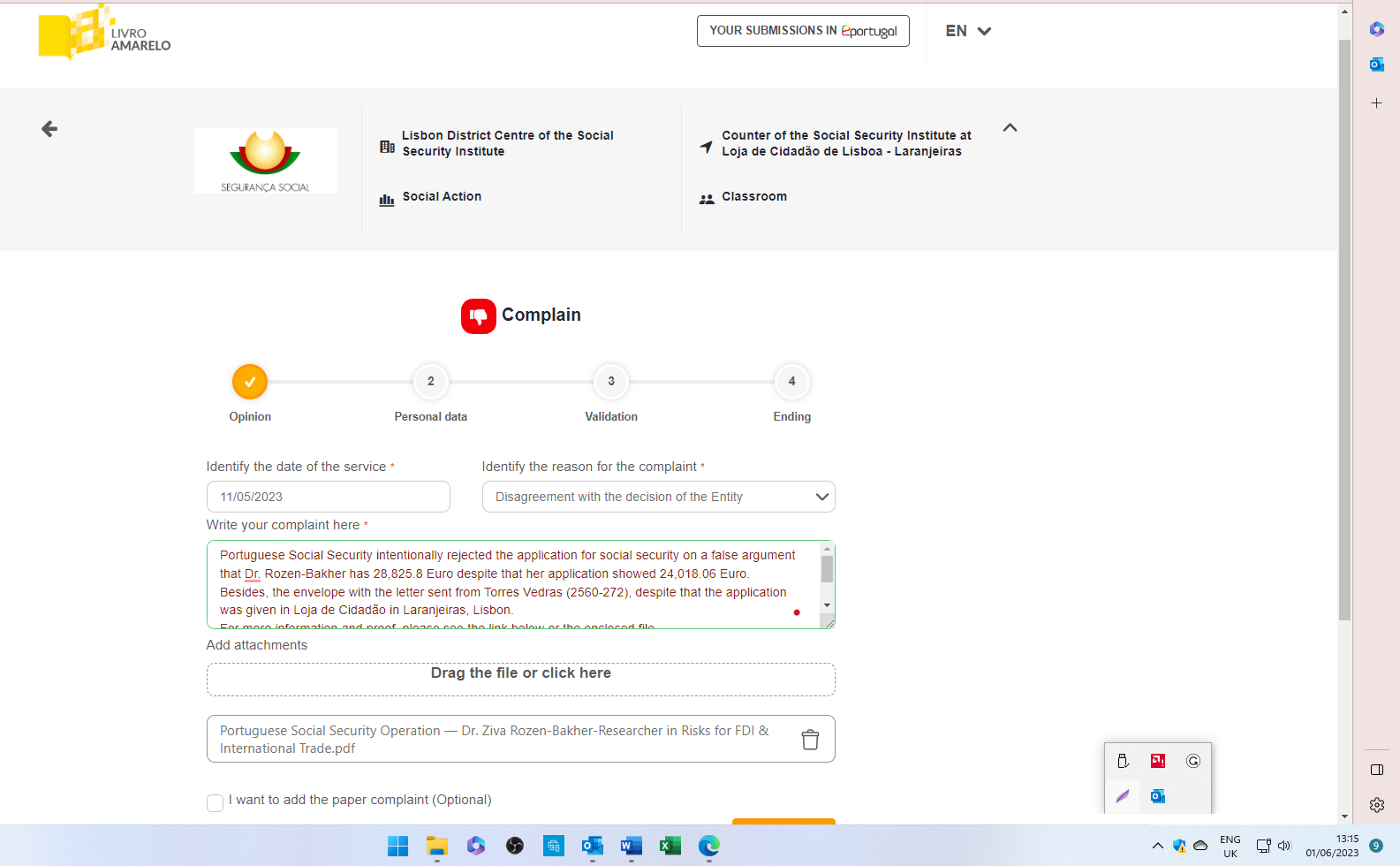Click the red thumbs-down Complain icon
Image resolution: width=1400 pixels, height=866 pixels.
point(479,315)
